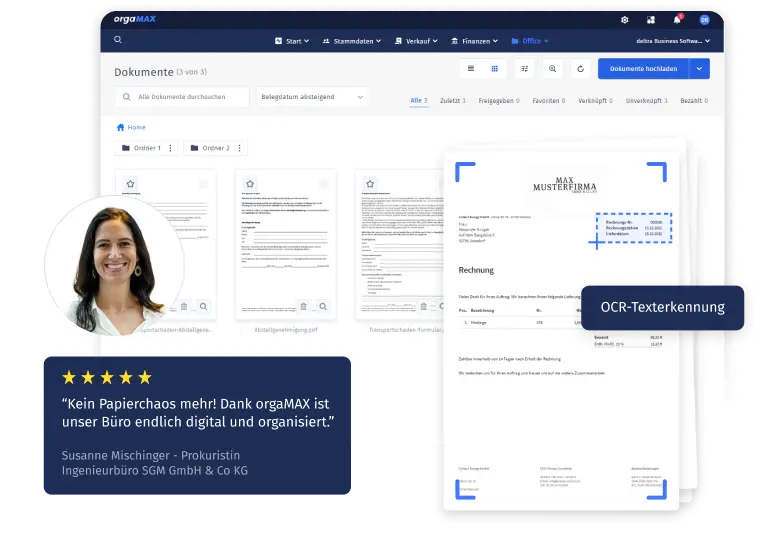
Task: Refresh the documents list
Action: pos(580,69)
